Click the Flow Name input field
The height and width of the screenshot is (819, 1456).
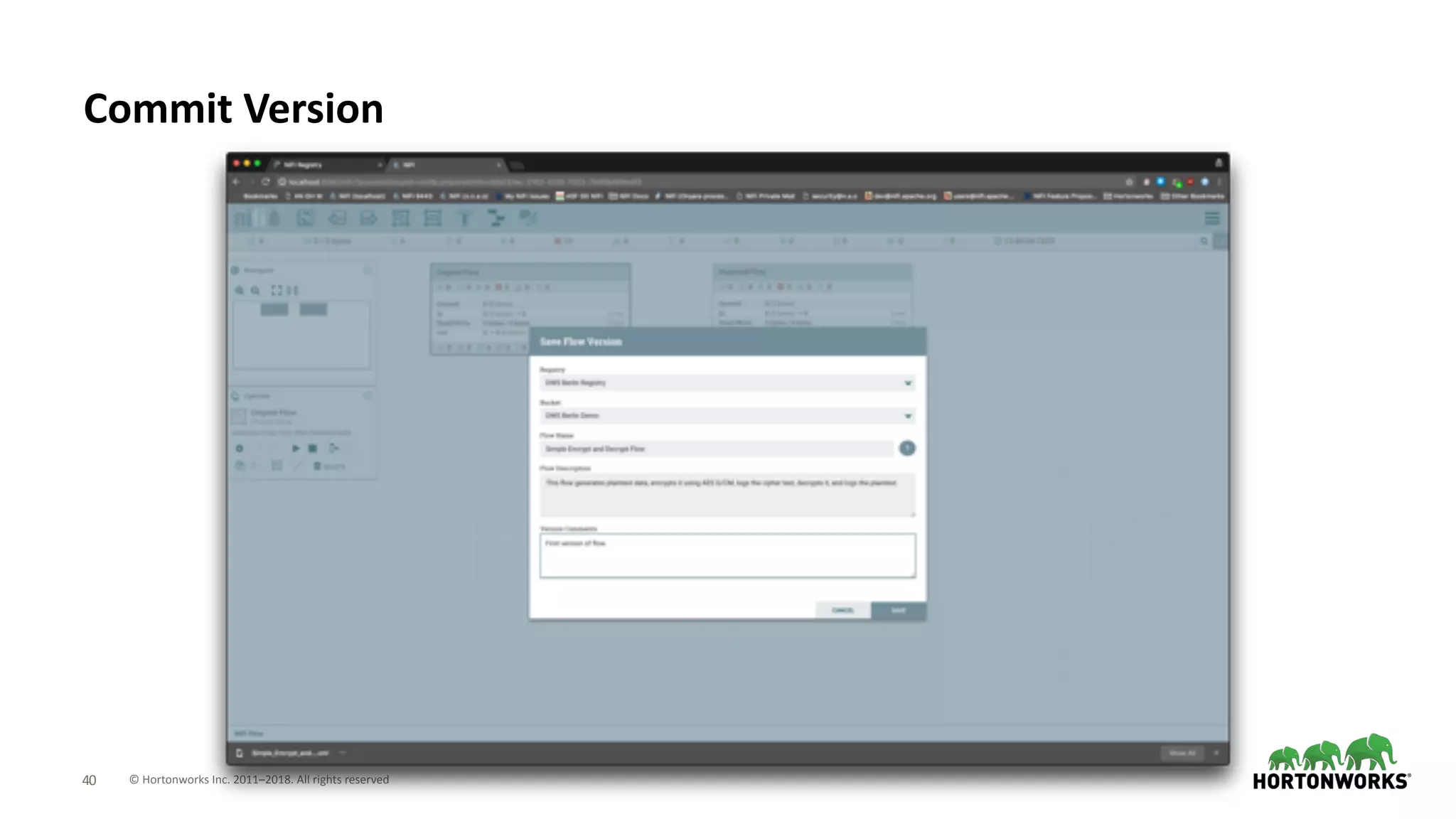pos(717,449)
